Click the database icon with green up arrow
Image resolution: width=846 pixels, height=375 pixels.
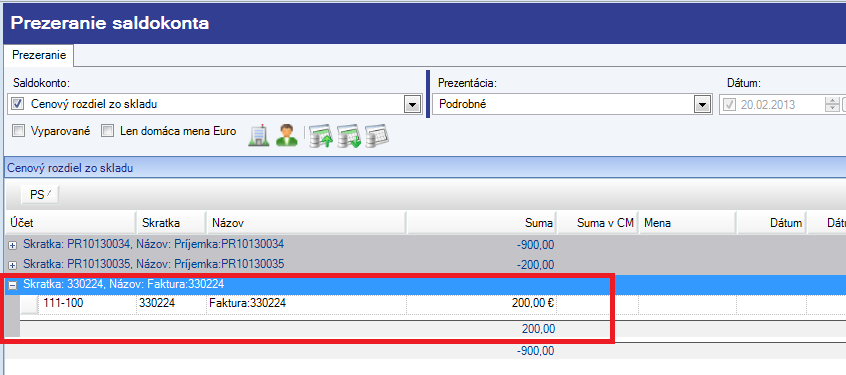click(321, 136)
